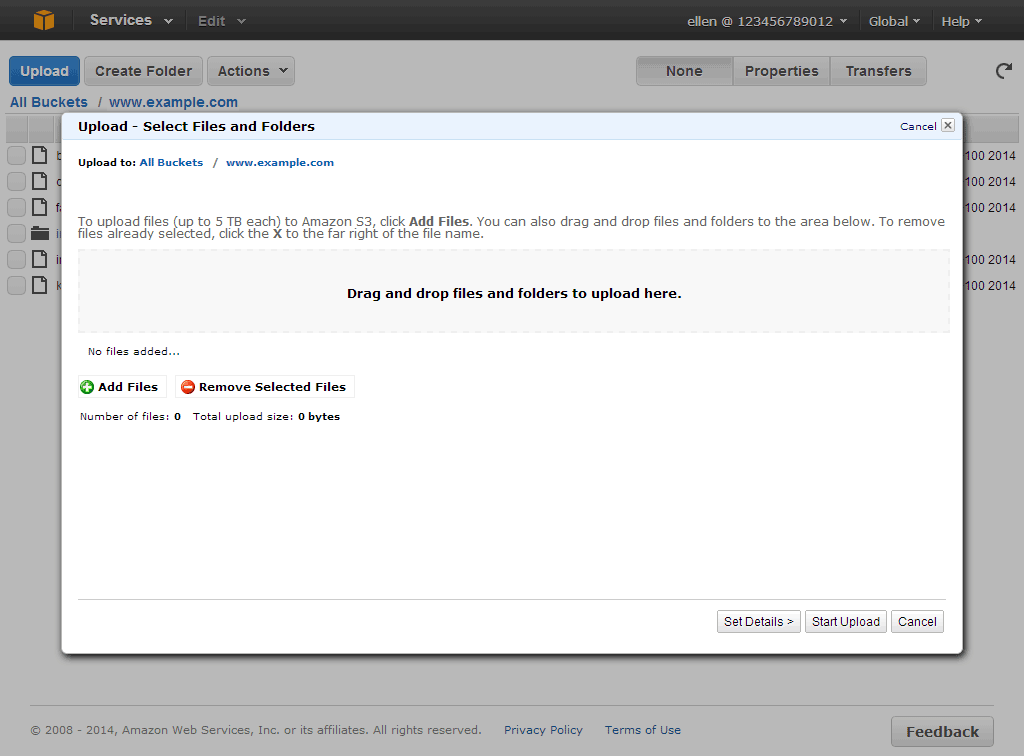Click the file icon in the topmost list row
The width and height of the screenshot is (1024, 756).
click(40, 155)
